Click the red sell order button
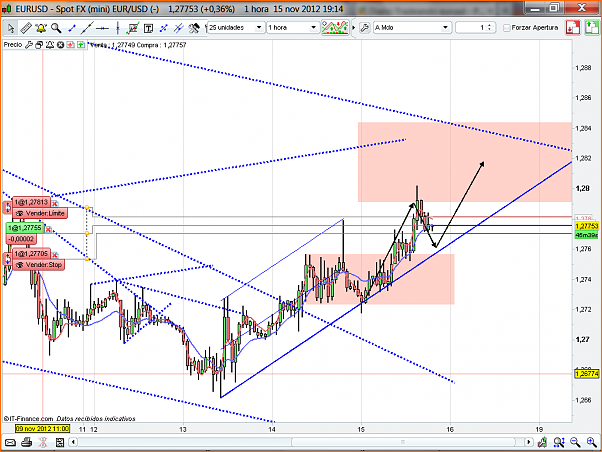This screenshot has width=602, height=452. point(573,28)
